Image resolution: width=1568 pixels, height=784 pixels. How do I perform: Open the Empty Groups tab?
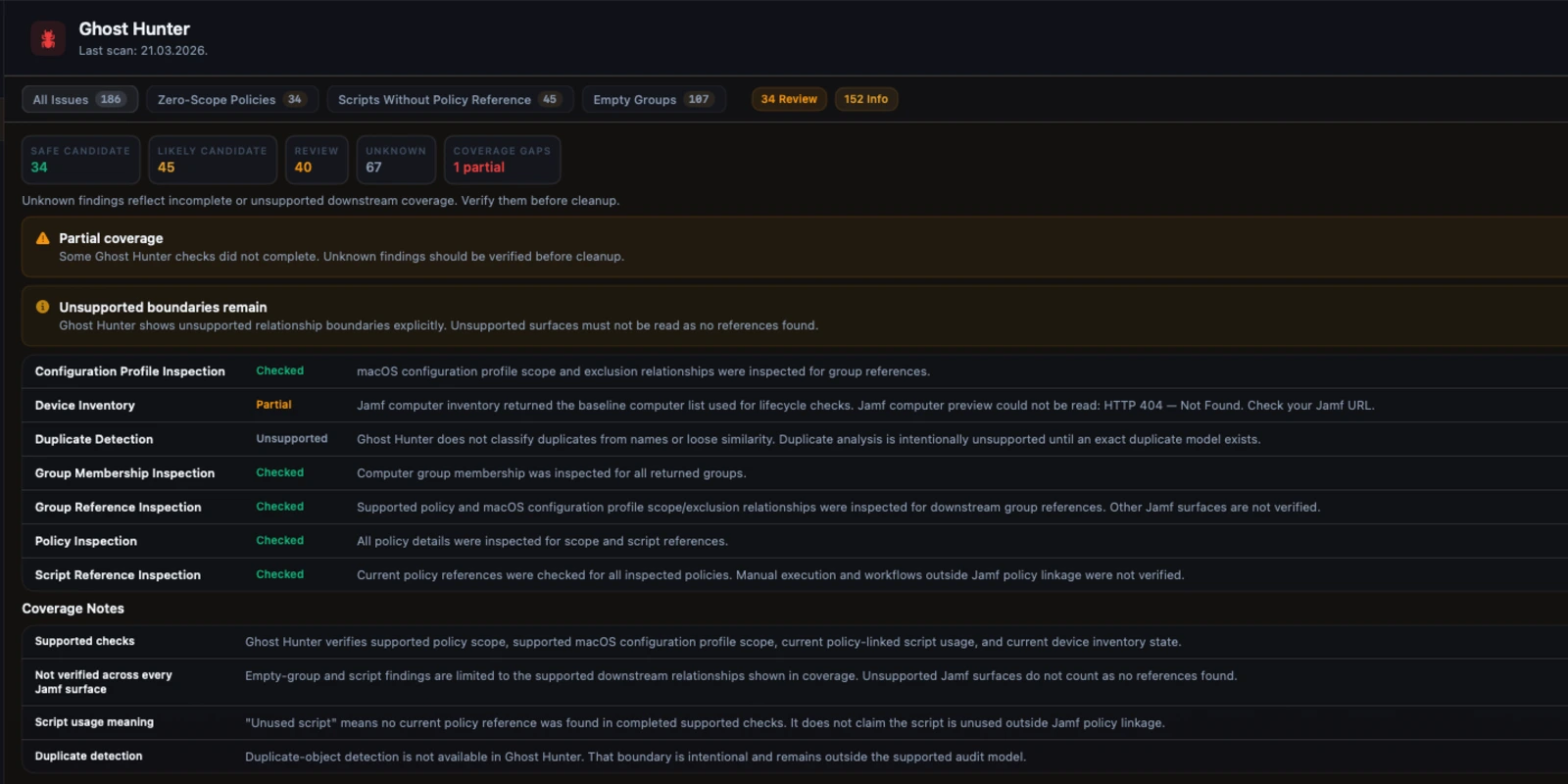[x=654, y=99]
